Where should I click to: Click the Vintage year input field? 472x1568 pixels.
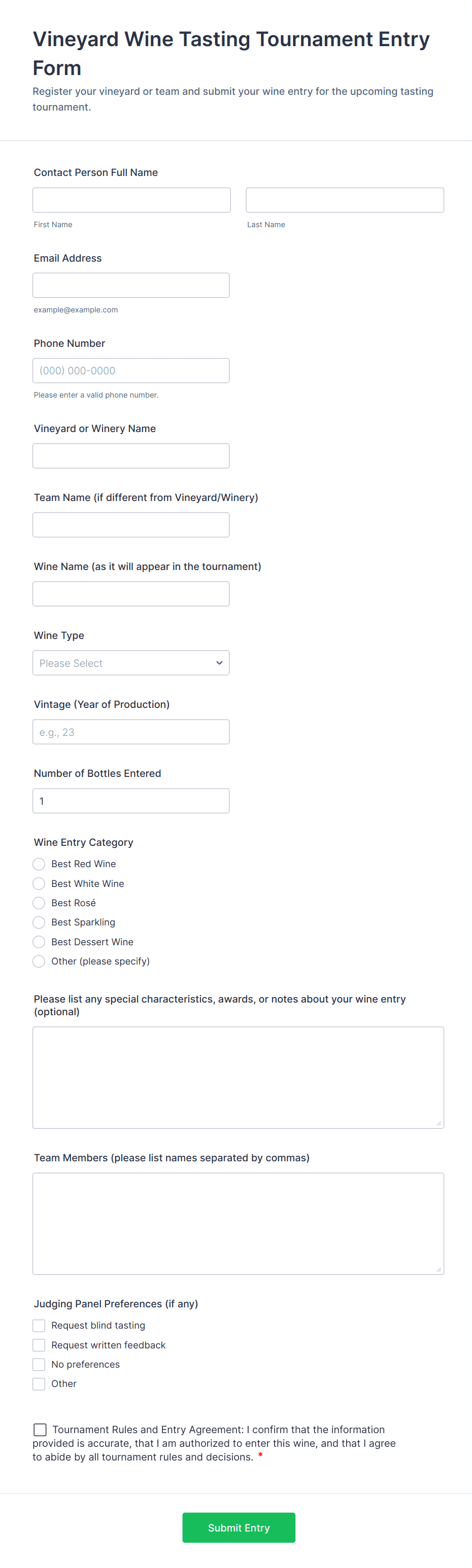131,732
